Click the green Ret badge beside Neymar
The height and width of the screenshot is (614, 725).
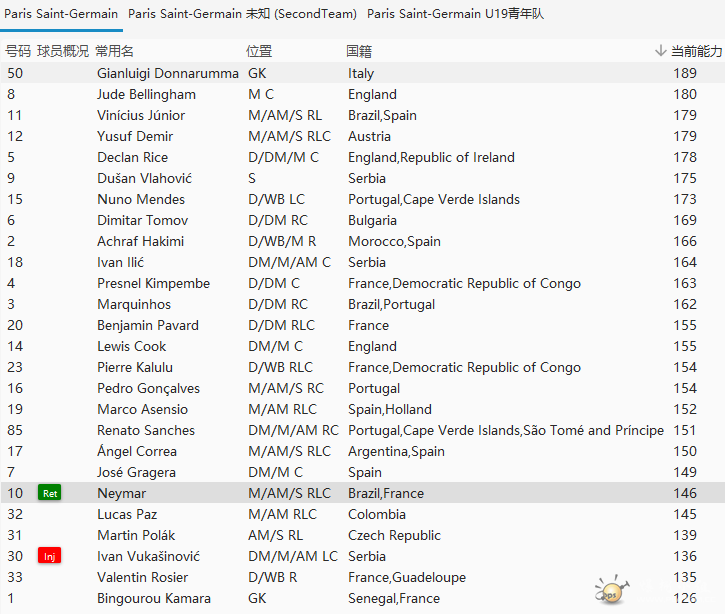pos(49,493)
